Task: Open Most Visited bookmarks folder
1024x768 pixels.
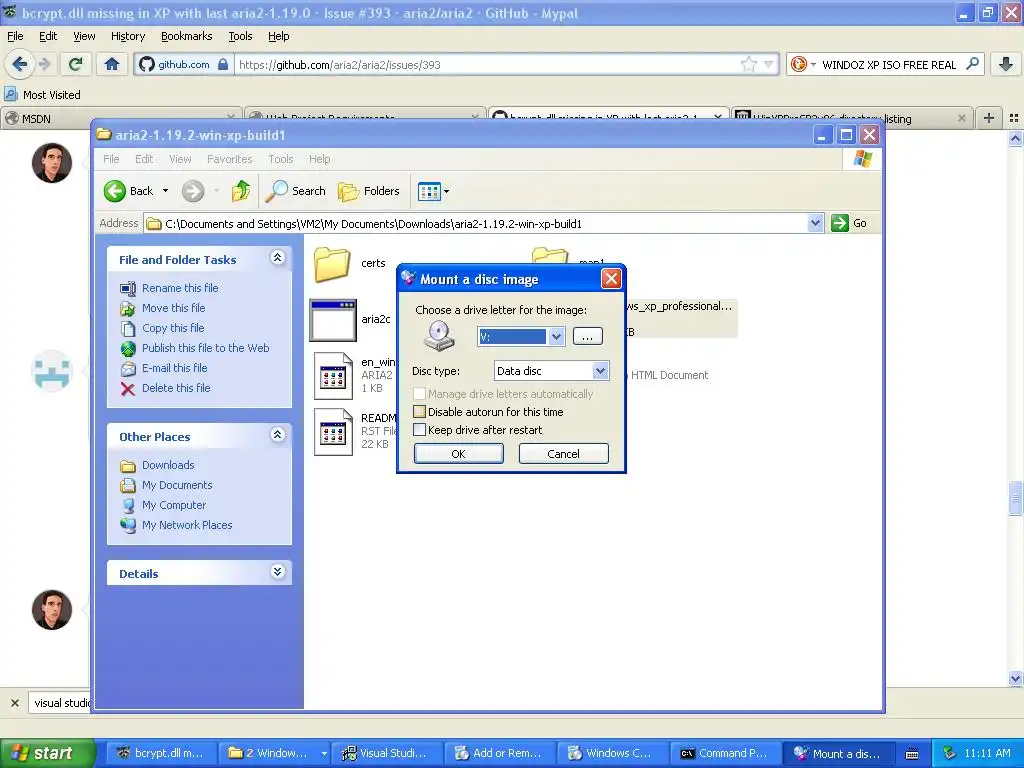Action: (43, 95)
